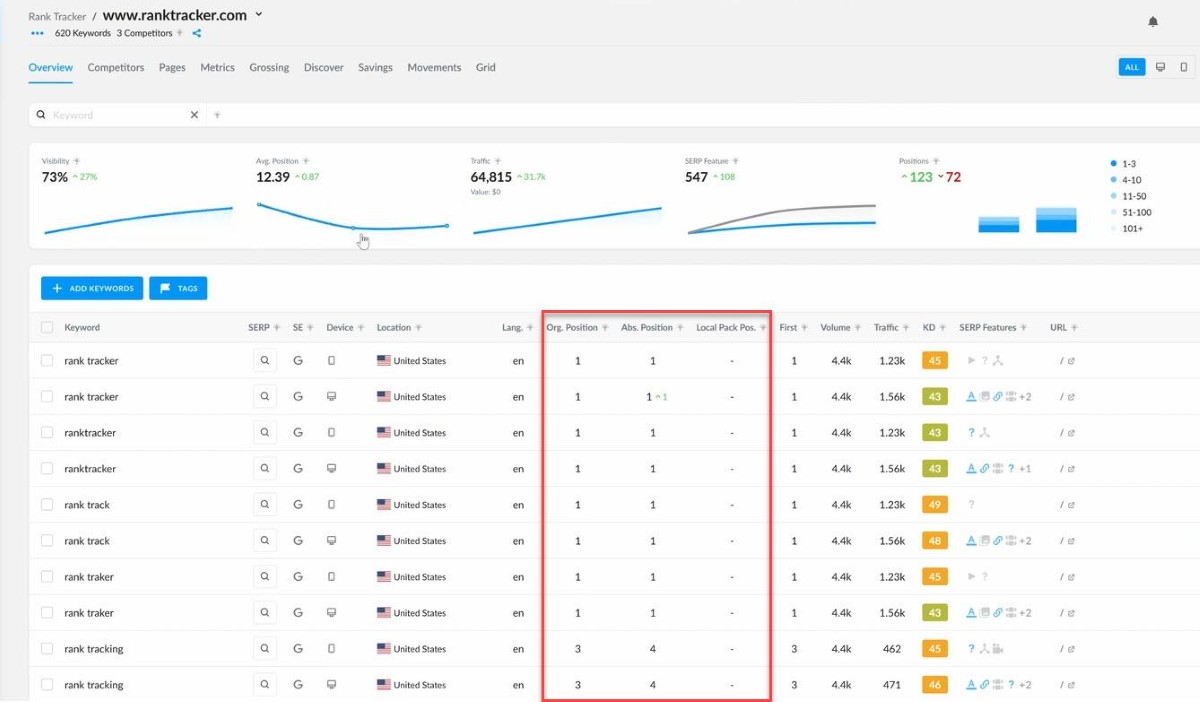1200x702 pixels.
Task: Select all keywords via header checkbox
Action: (x=47, y=327)
